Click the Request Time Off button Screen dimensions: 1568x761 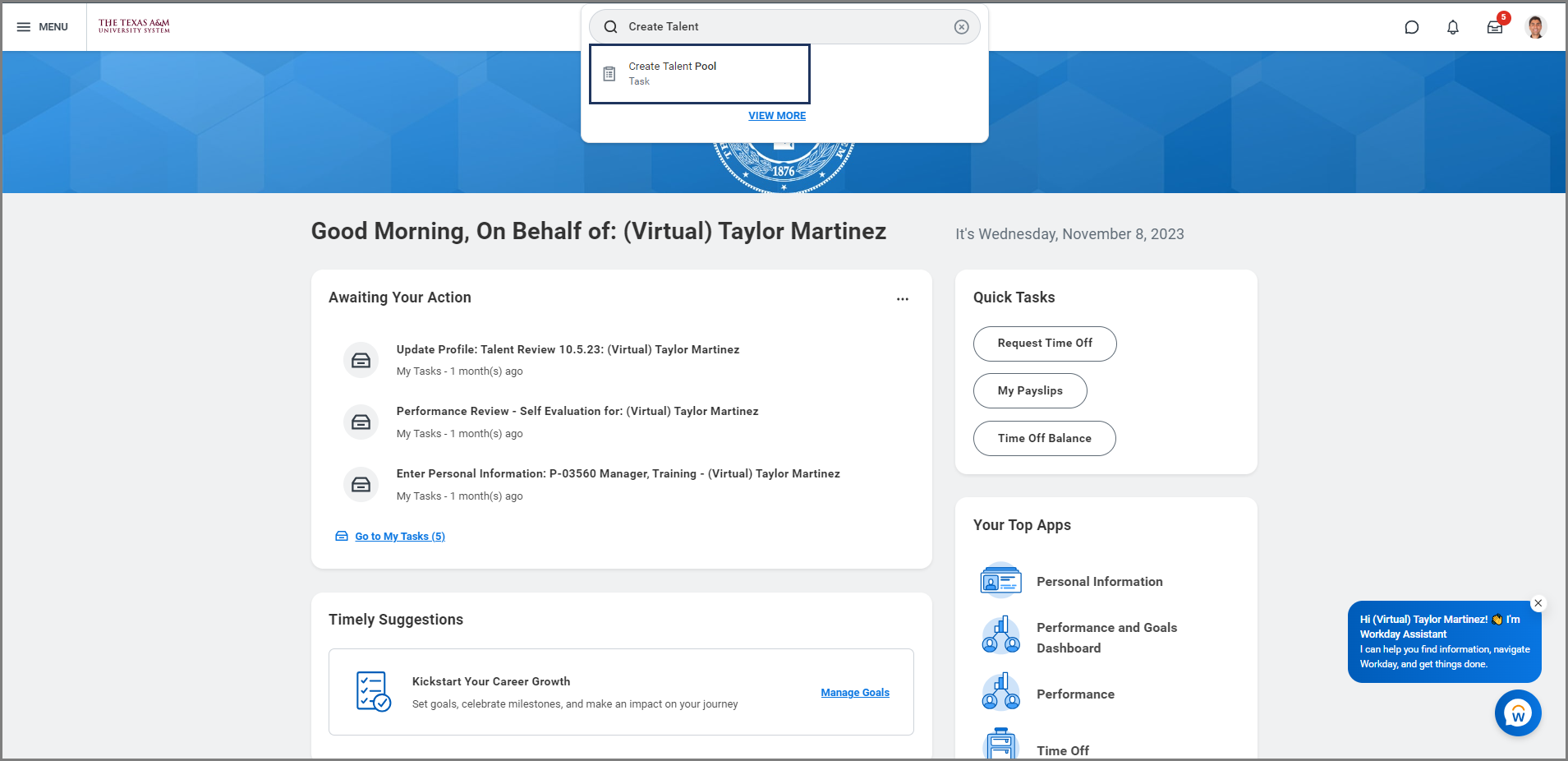pos(1044,344)
